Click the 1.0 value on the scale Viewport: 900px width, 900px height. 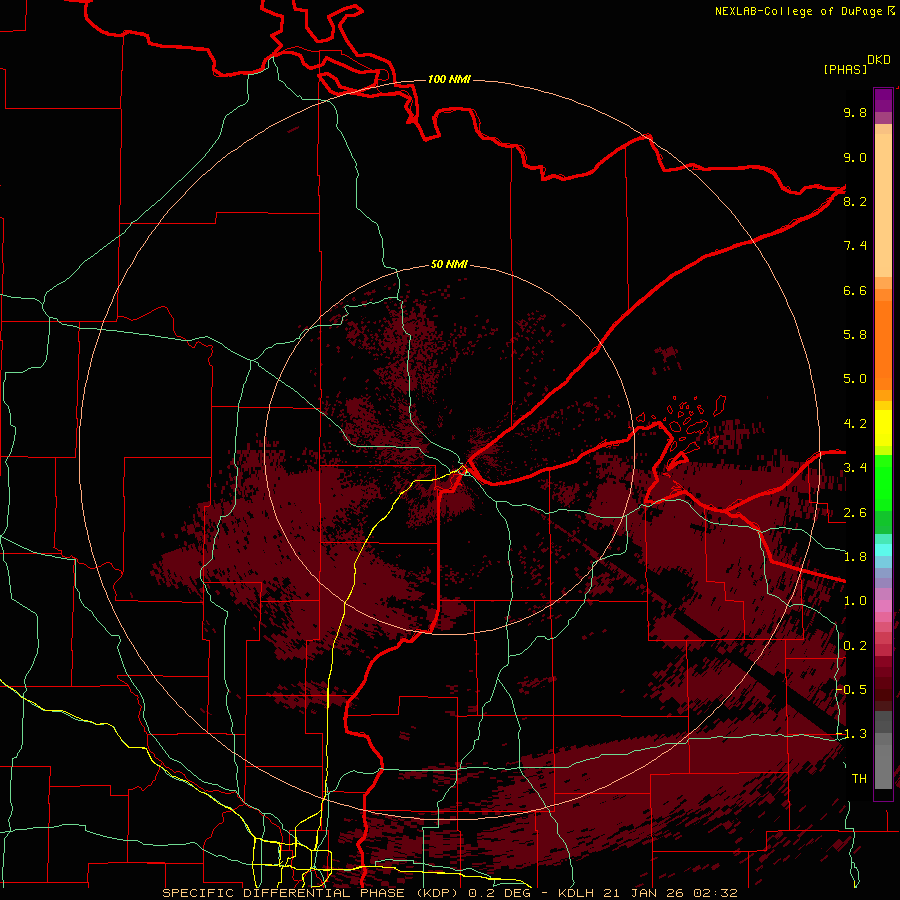[855, 601]
